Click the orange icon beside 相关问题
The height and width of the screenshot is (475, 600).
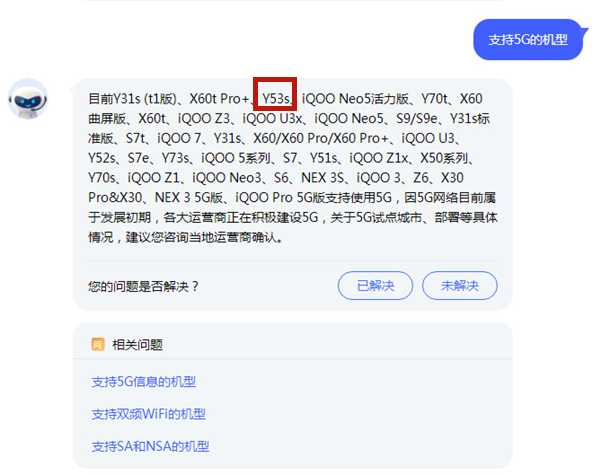point(98,344)
